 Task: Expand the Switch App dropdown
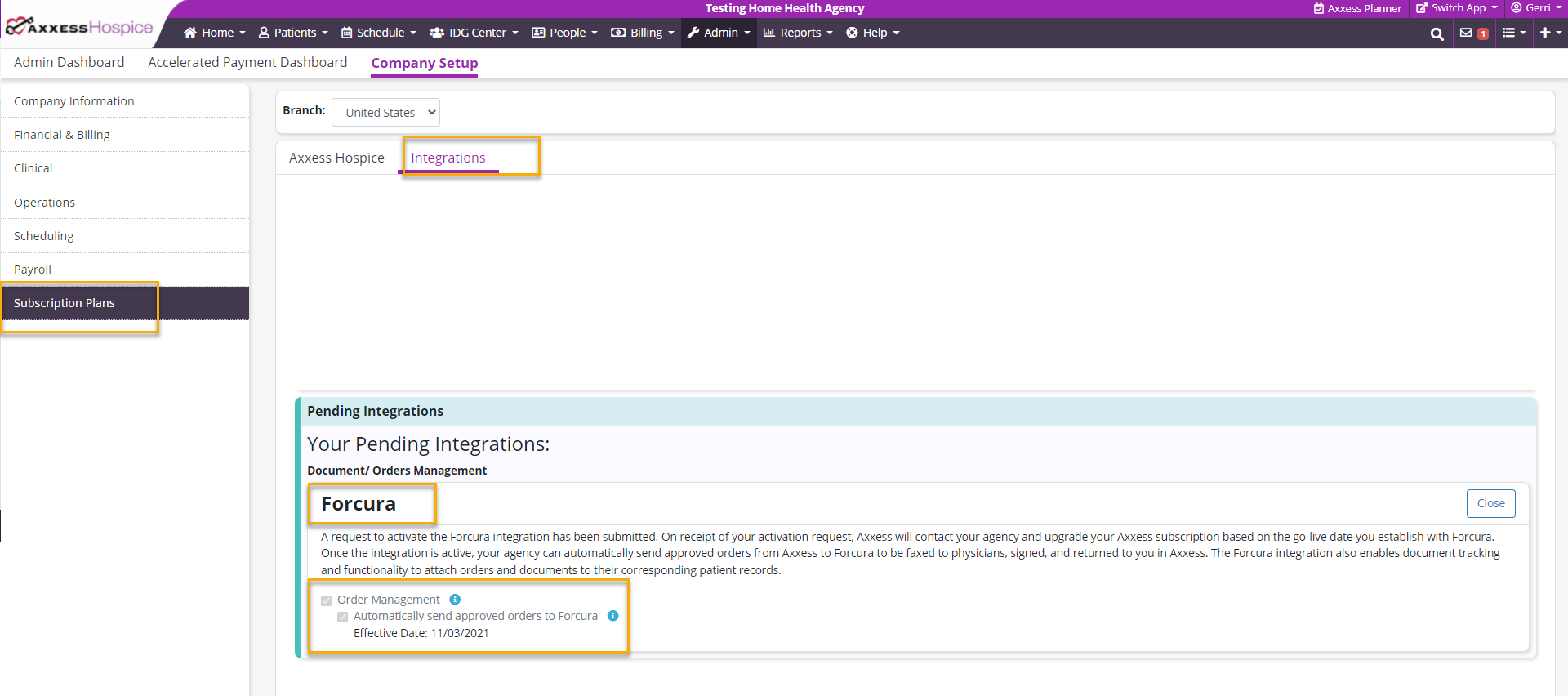pyautogui.click(x=1457, y=8)
